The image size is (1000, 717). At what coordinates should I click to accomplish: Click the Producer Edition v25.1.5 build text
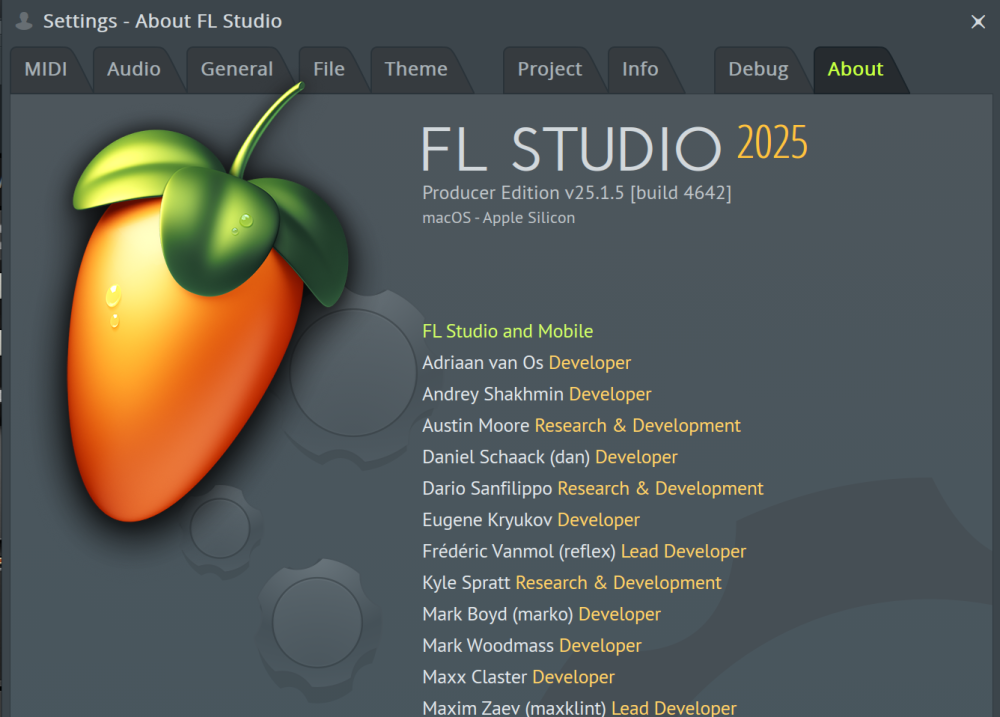(x=577, y=193)
